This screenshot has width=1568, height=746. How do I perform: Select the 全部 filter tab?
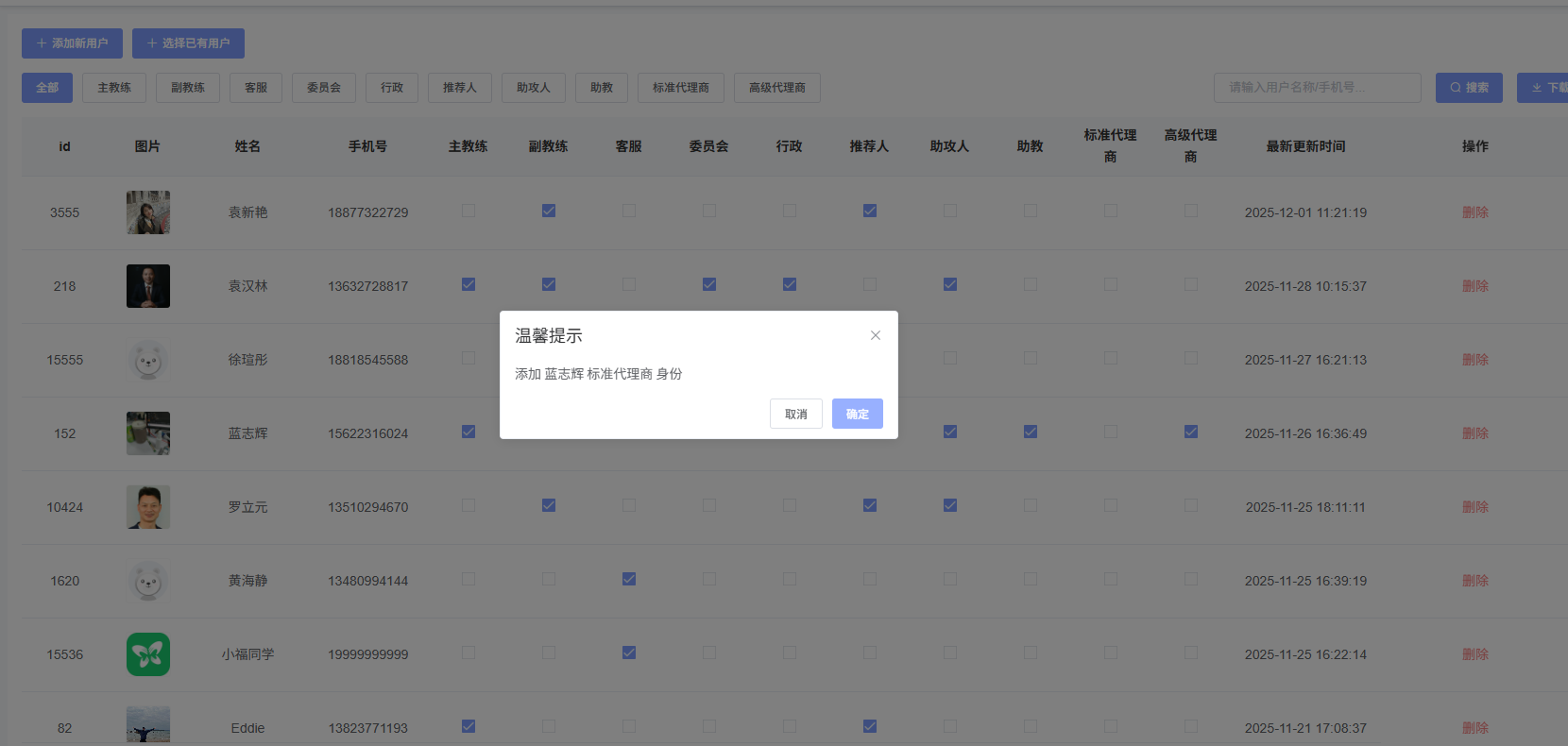click(47, 88)
